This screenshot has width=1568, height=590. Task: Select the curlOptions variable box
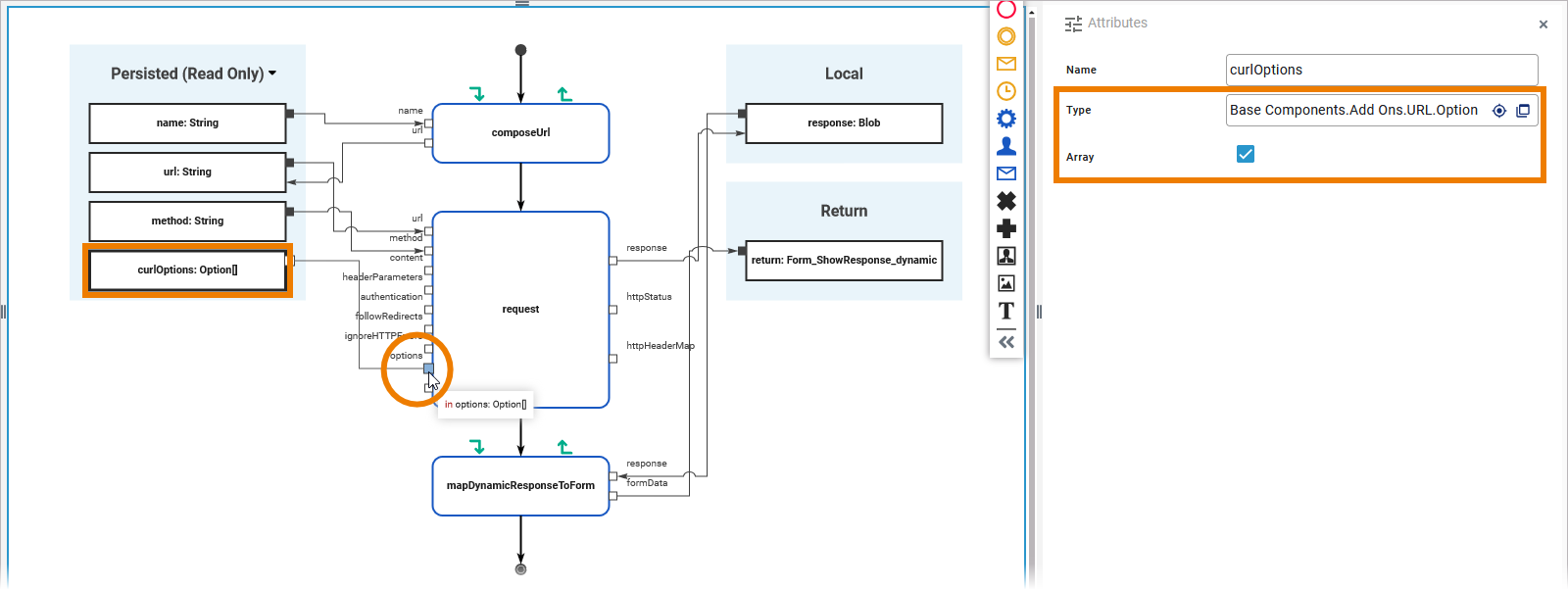click(x=187, y=270)
